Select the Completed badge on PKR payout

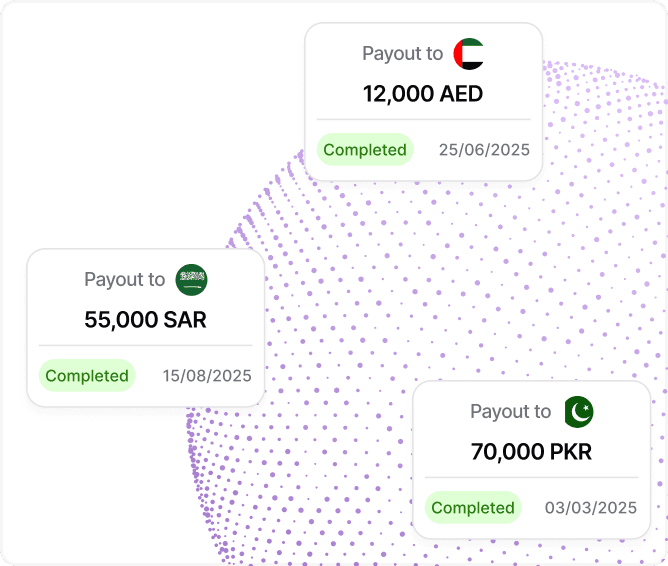pos(473,508)
